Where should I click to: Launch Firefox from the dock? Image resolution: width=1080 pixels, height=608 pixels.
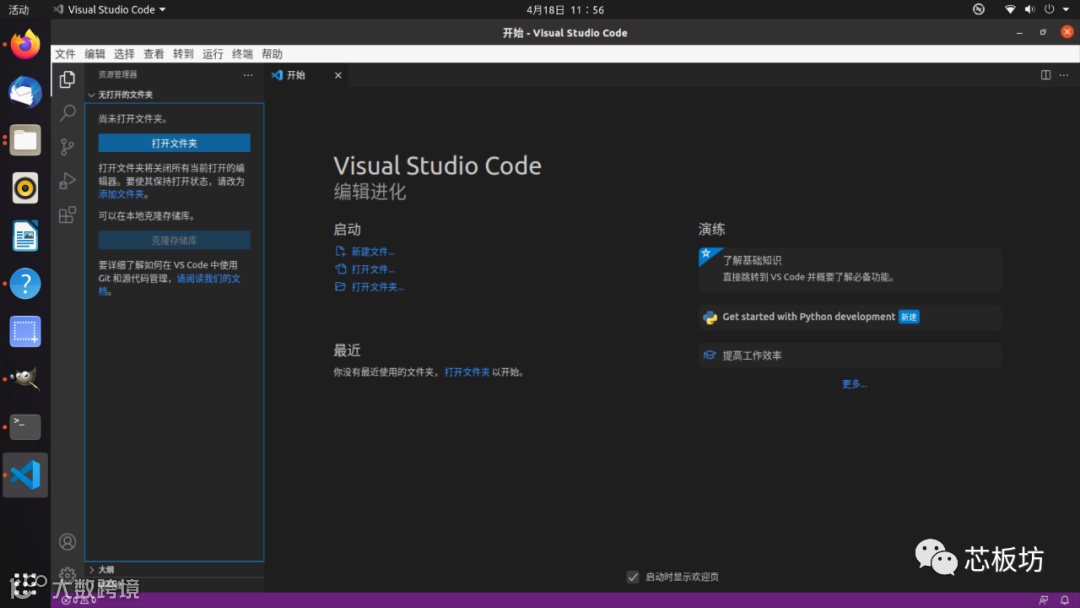(x=25, y=45)
